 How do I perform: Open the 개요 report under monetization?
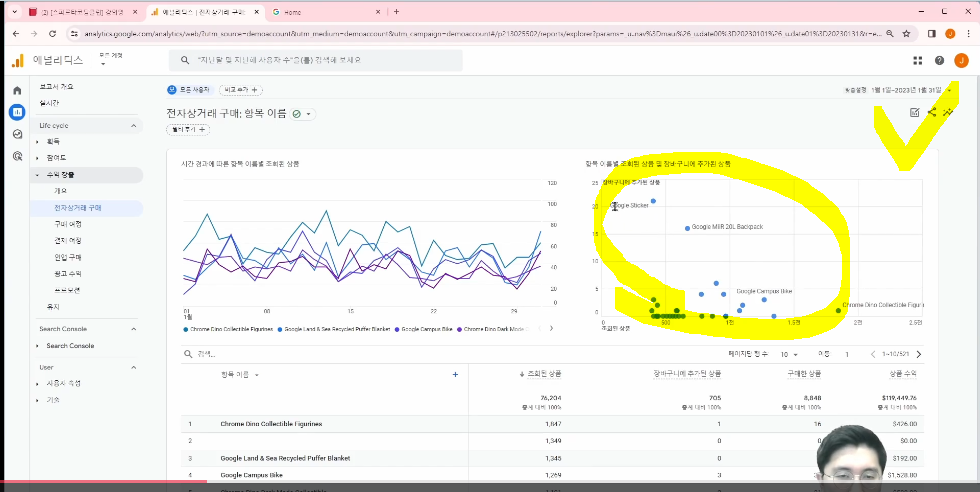tap(61, 191)
